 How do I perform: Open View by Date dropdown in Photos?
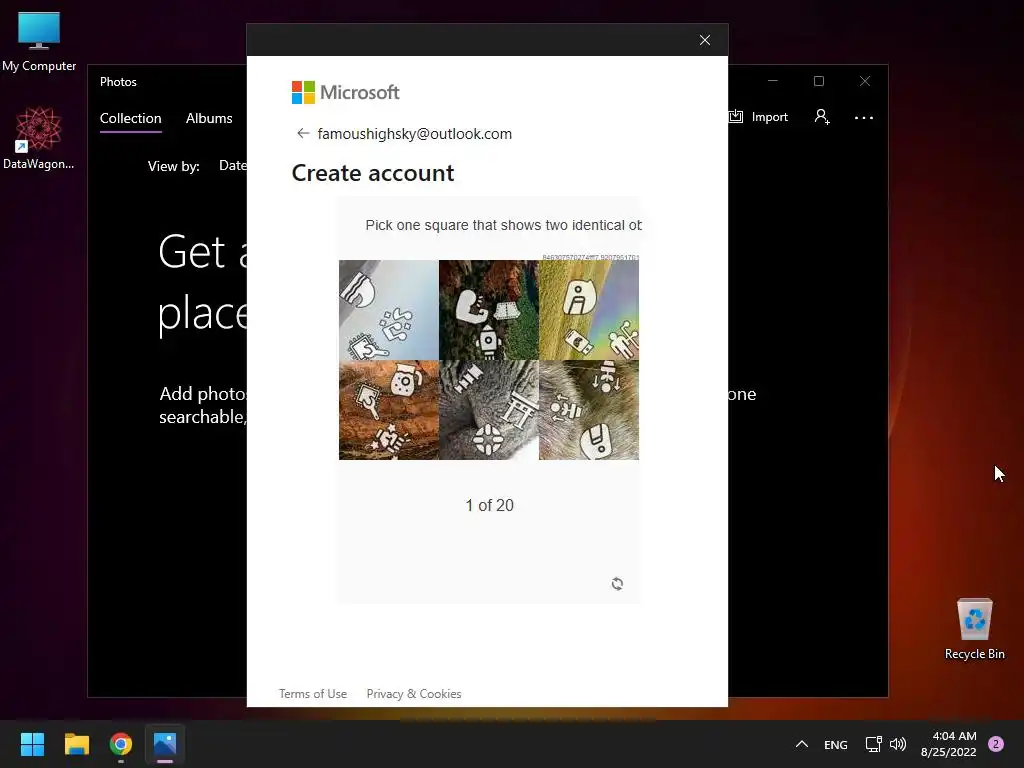(x=232, y=166)
